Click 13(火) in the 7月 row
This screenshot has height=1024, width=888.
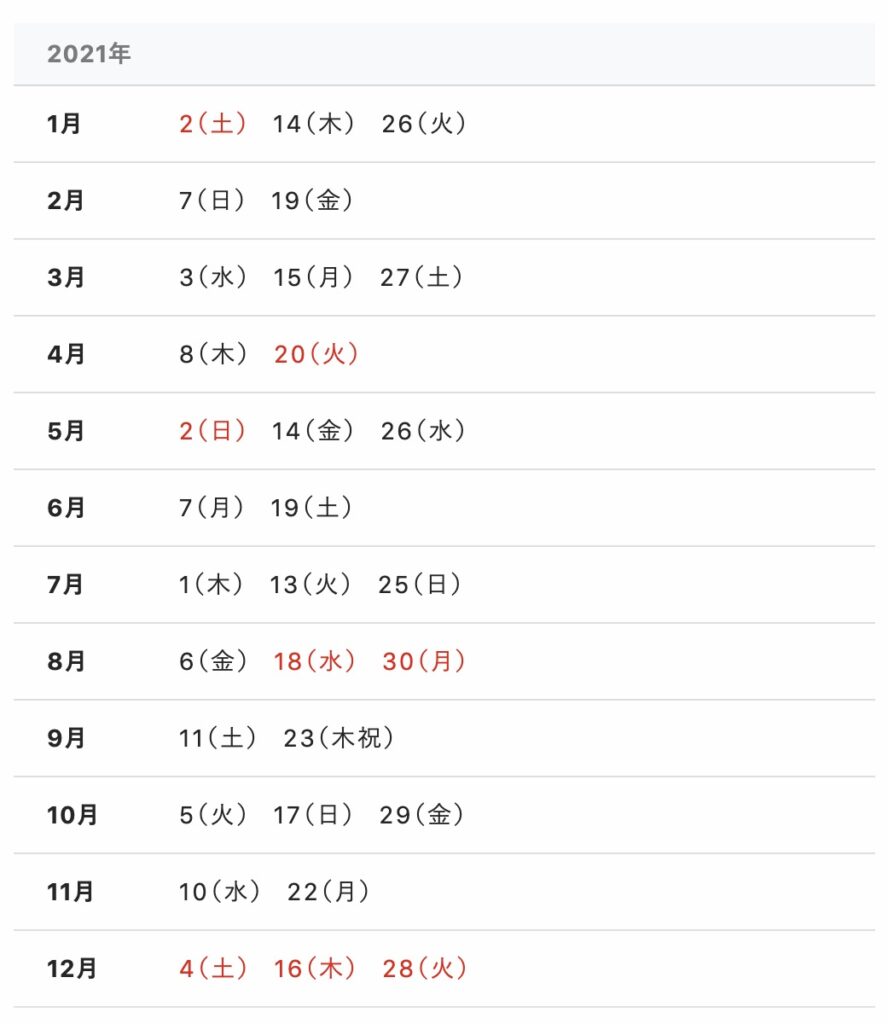coord(311,584)
